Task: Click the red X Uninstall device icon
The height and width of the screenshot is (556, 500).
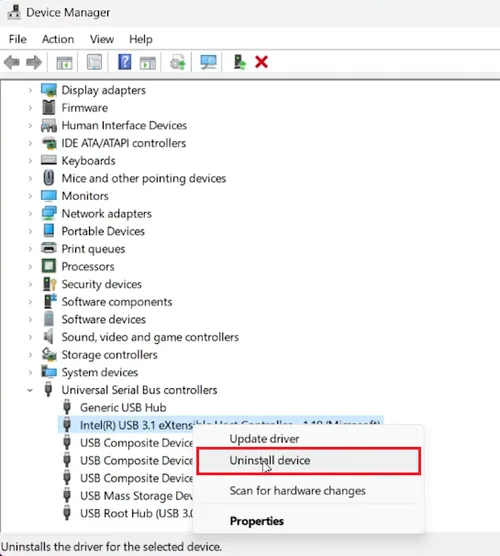Action: [261, 62]
